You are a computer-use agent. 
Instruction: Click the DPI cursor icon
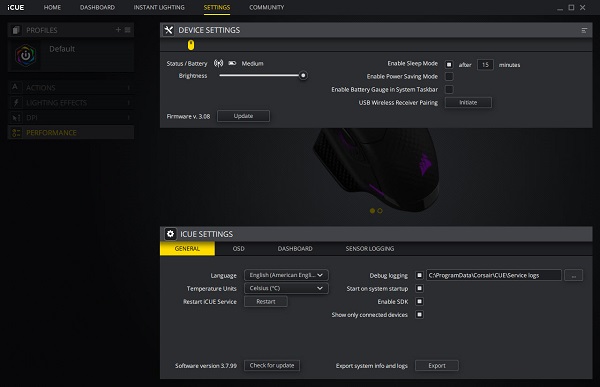point(16,118)
